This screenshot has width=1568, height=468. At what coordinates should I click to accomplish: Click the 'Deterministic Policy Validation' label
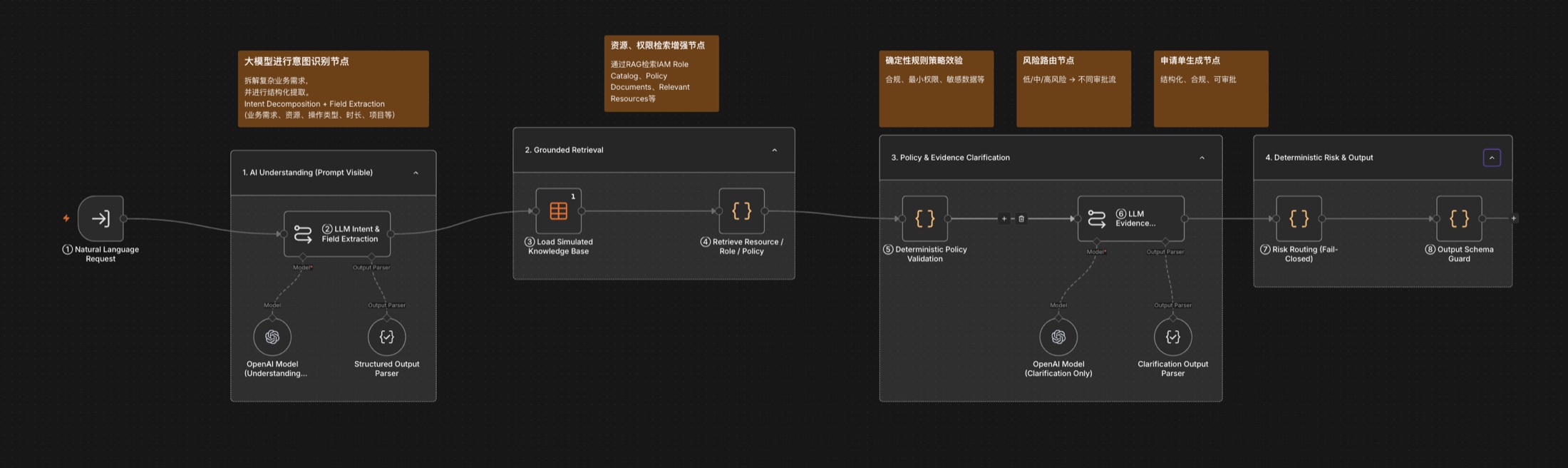coord(925,254)
